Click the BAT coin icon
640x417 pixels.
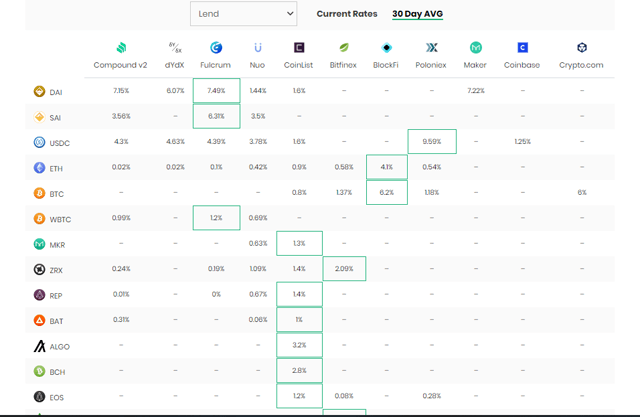pyautogui.click(x=39, y=320)
